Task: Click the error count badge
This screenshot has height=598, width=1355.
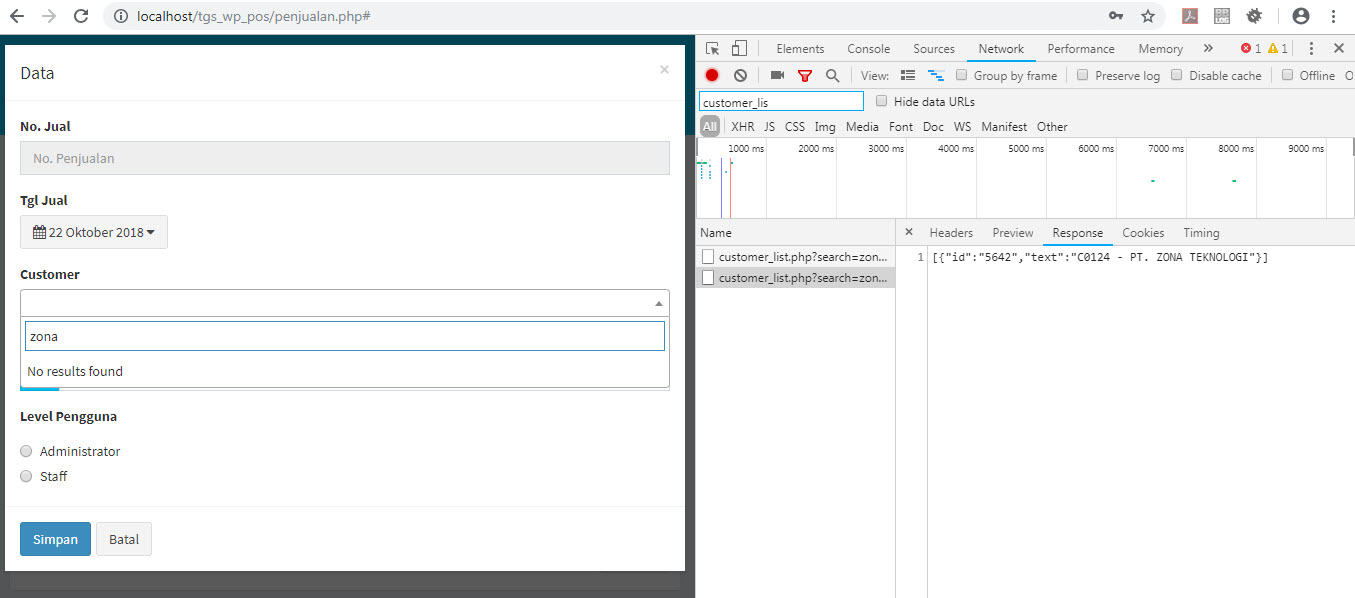Action: coord(1250,48)
